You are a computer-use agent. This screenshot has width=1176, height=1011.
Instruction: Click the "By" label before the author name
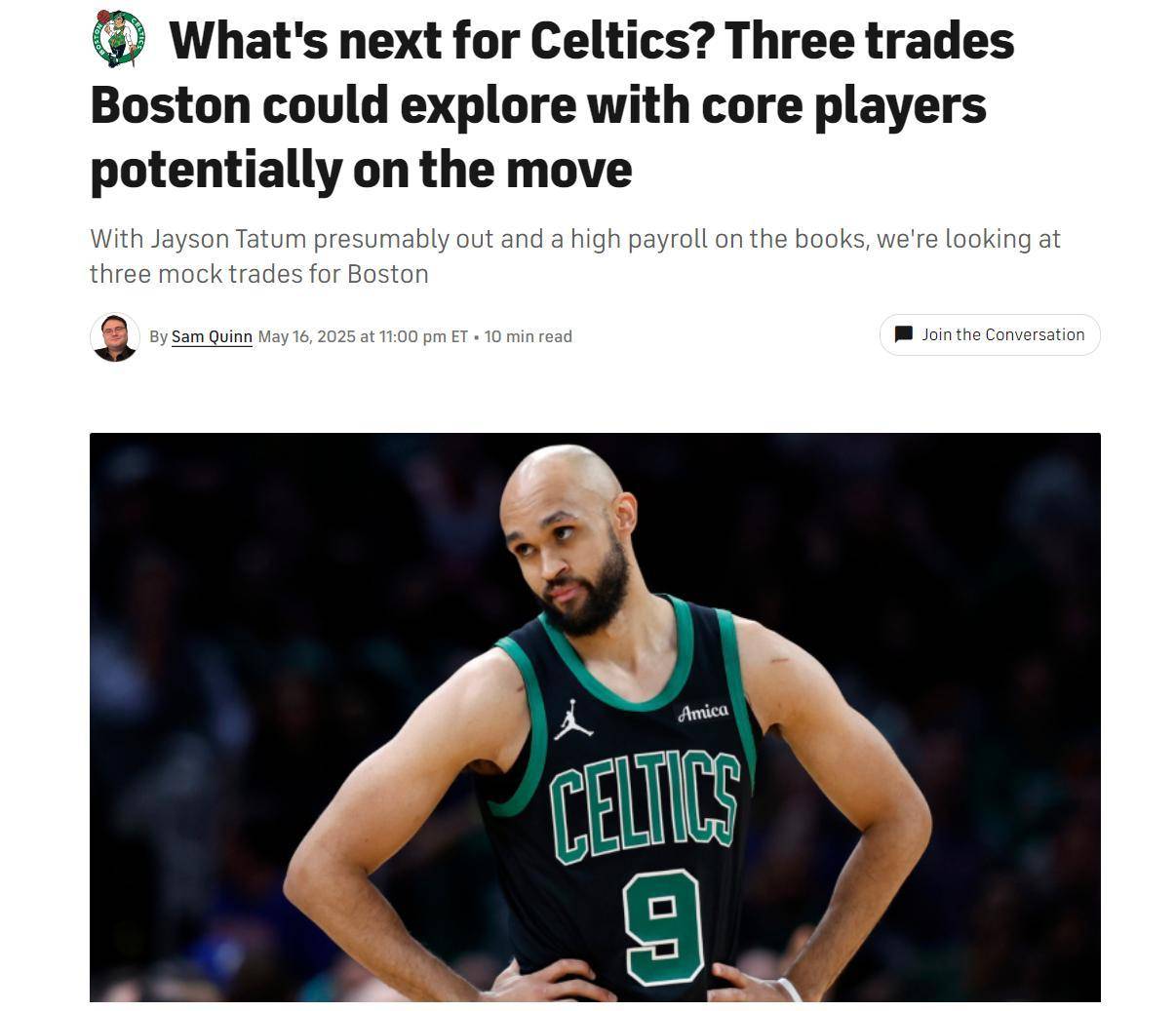pyautogui.click(x=158, y=336)
